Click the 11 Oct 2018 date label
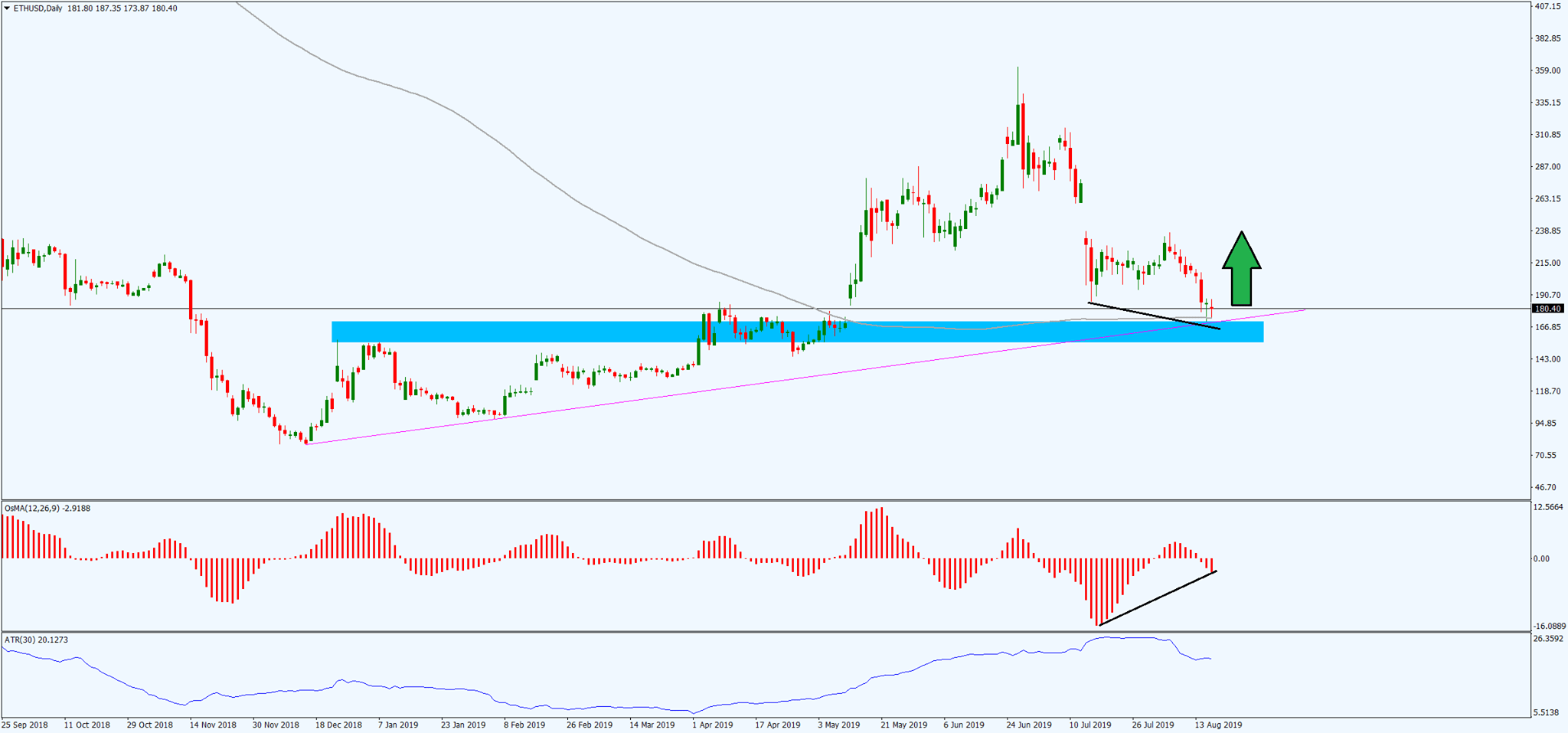 87,725
